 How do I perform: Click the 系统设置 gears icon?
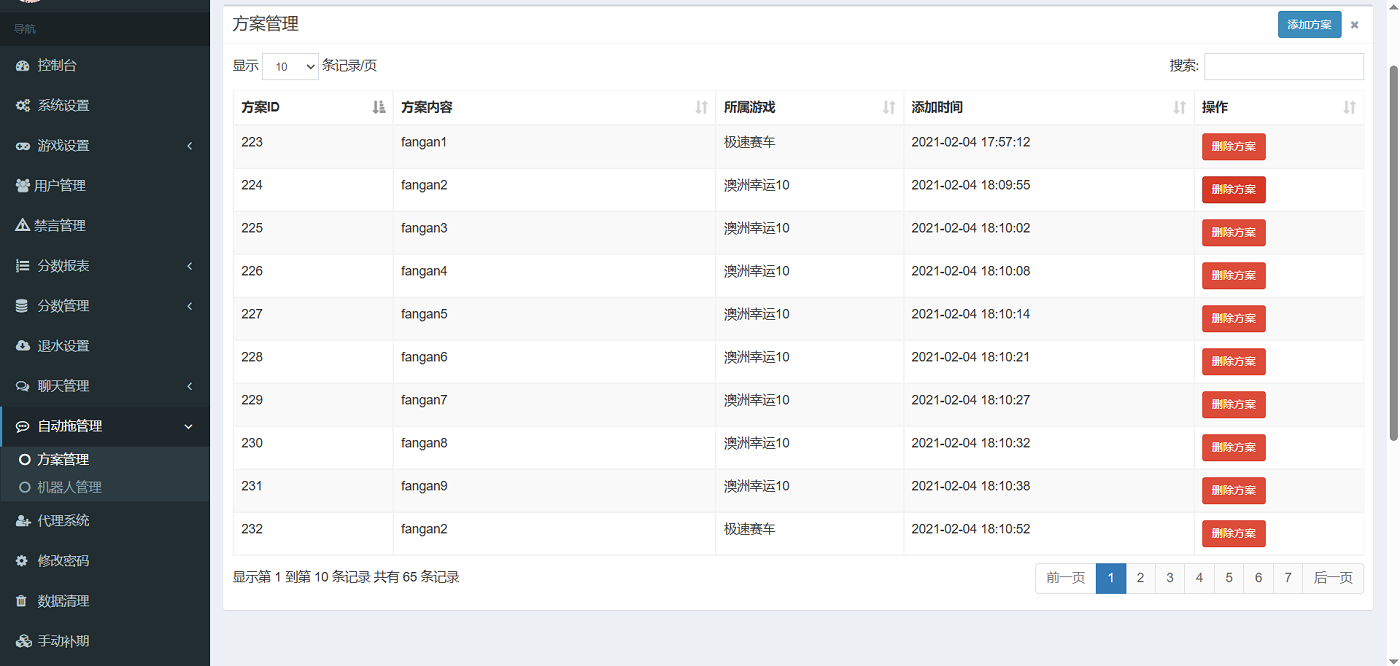(23, 106)
